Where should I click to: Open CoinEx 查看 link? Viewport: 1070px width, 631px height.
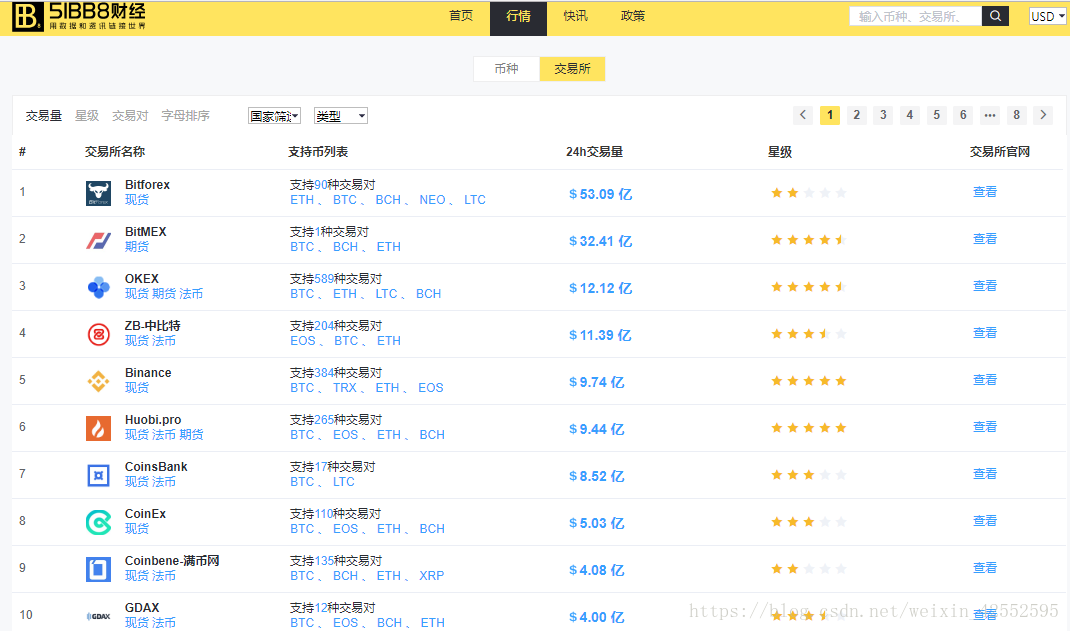point(985,521)
